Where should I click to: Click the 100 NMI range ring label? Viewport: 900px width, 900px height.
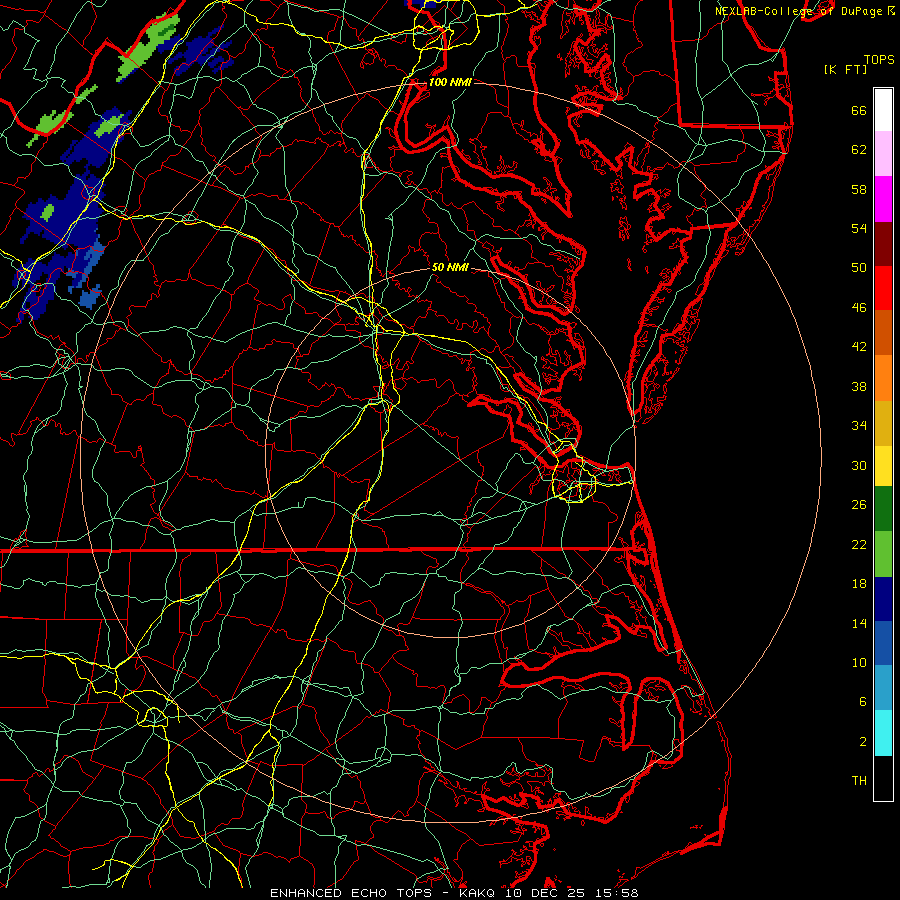(450, 82)
